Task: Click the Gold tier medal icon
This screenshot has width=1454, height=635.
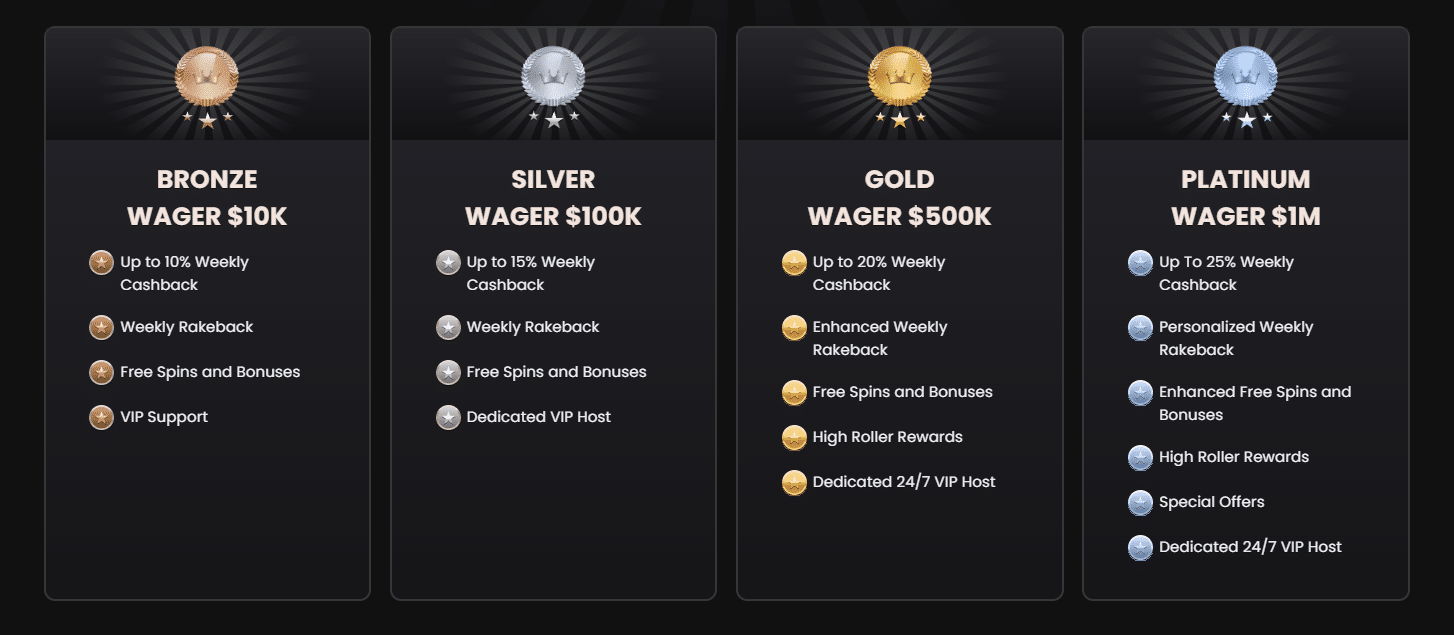Action: point(900,74)
